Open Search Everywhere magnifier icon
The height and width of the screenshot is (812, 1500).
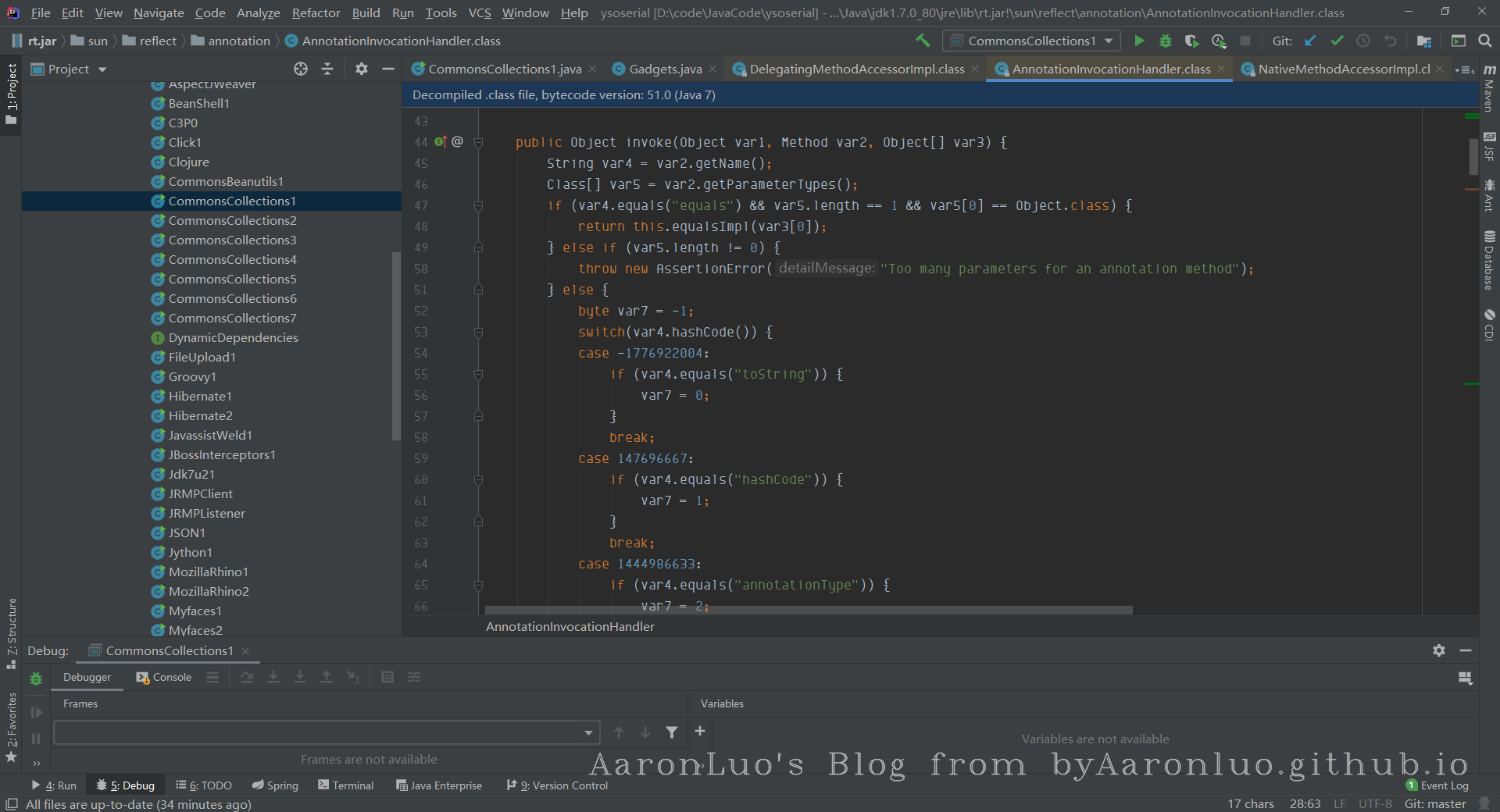click(1484, 41)
